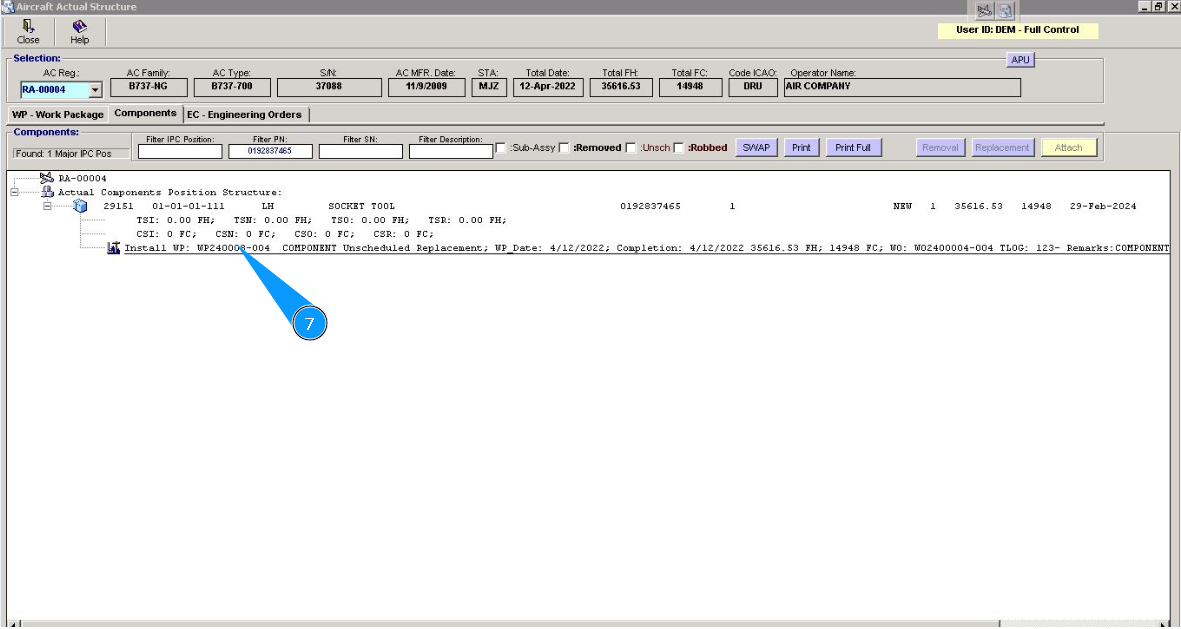Click the title bar application icon
The width and height of the screenshot is (1181, 629).
pyautogui.click(x=8, y=7)
